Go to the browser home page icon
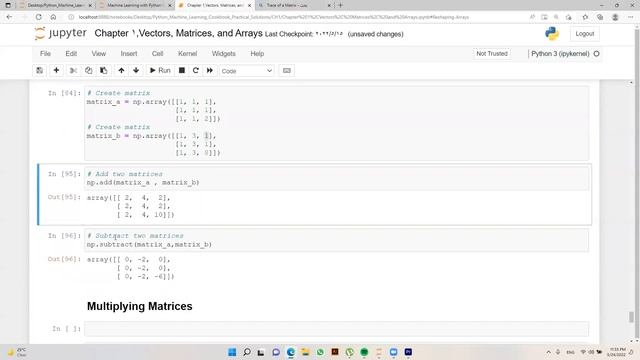The height and width of the screenshot is (360, 640). click(x=53, y=17)
